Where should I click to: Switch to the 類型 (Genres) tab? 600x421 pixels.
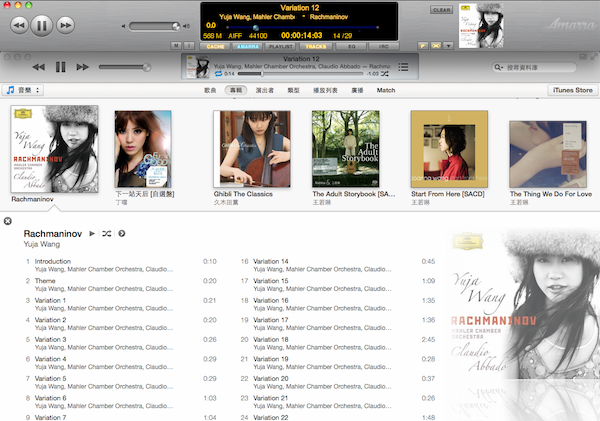pyautogui.click(x=293, y=90)
